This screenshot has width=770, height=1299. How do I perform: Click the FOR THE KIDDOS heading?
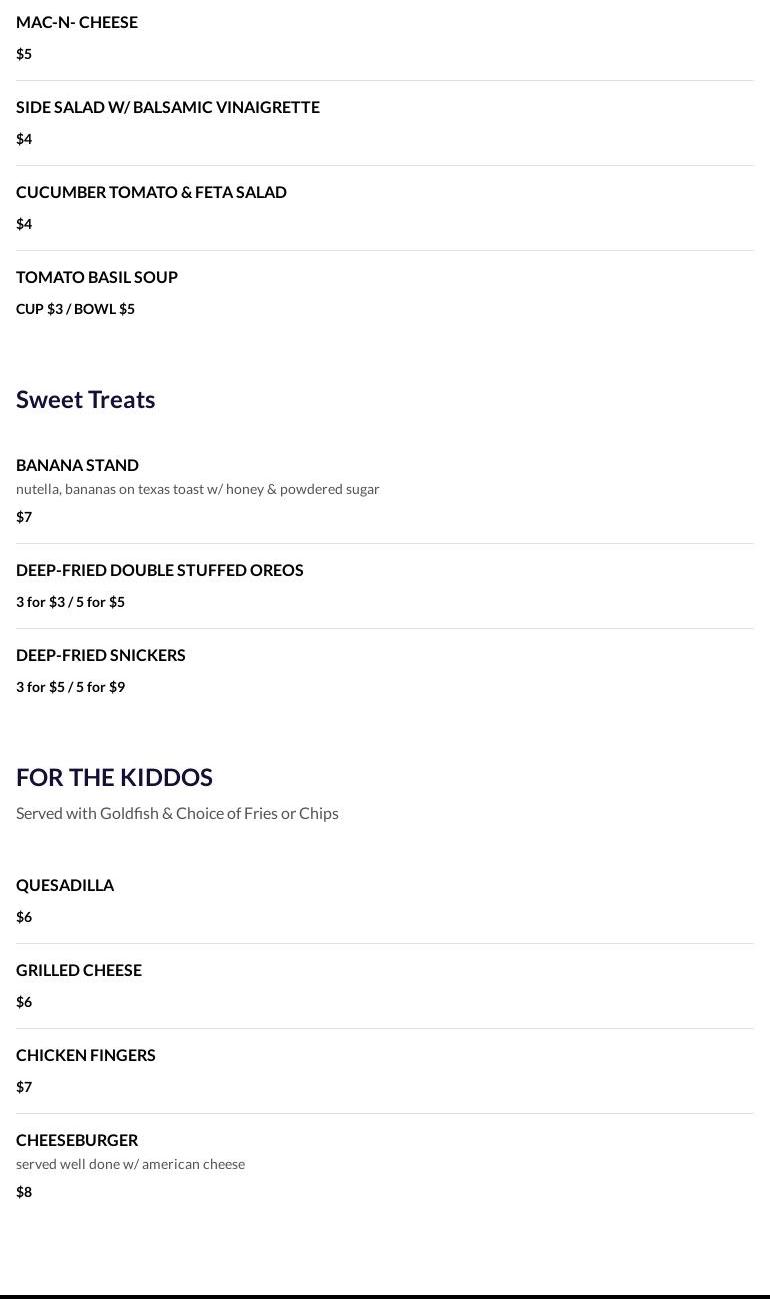(x=114, y=777)
